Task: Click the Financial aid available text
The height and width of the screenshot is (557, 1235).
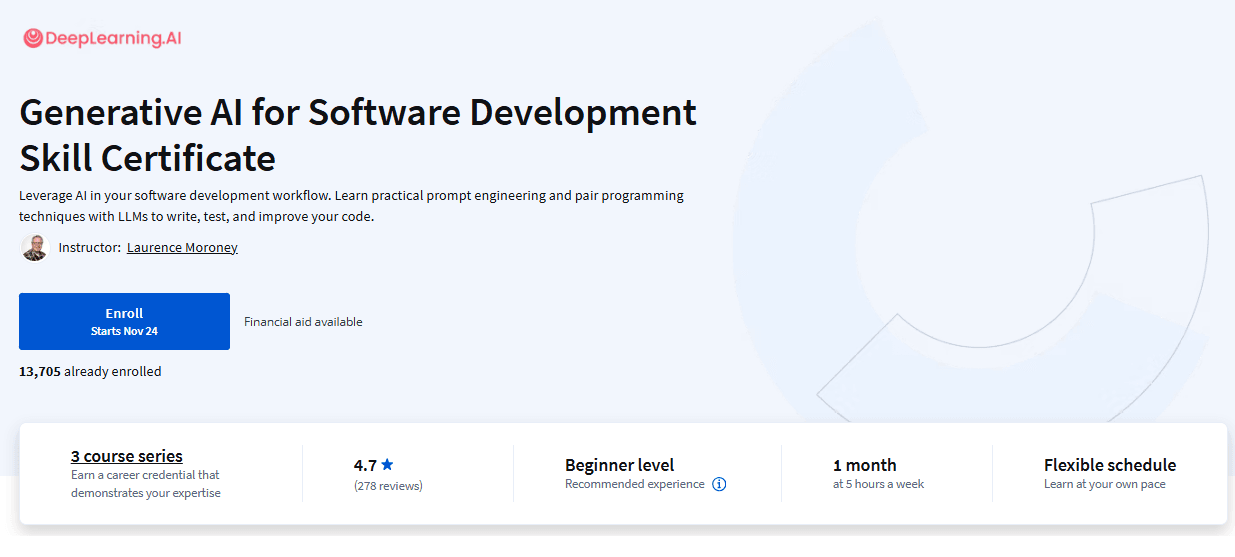Action: (303, 322)
